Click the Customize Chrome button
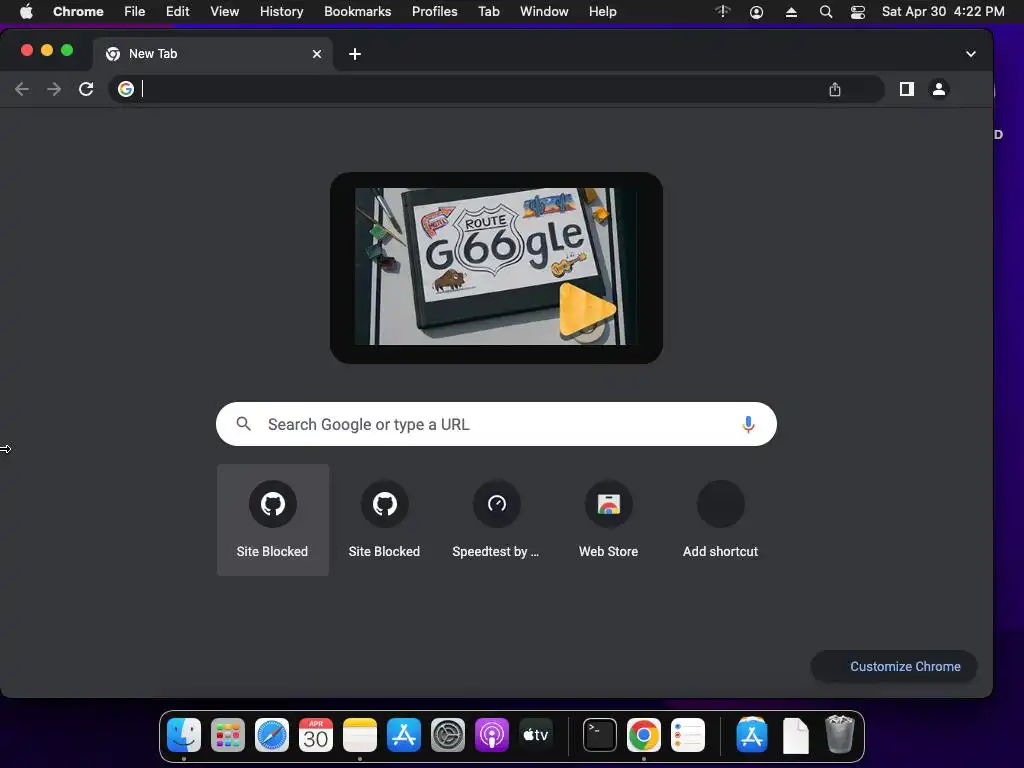Viewport: 1024px width, 768px height. (x=894, y=666)
